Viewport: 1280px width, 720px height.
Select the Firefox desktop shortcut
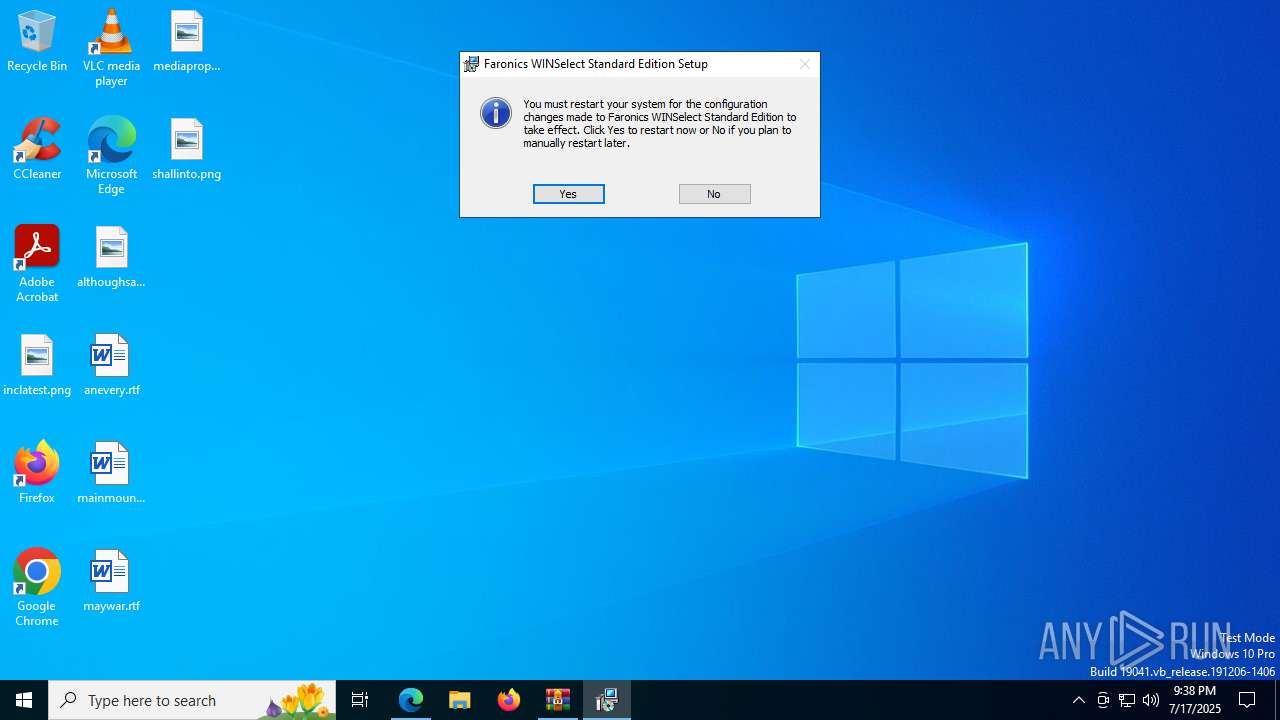click(x=37, y=473)
